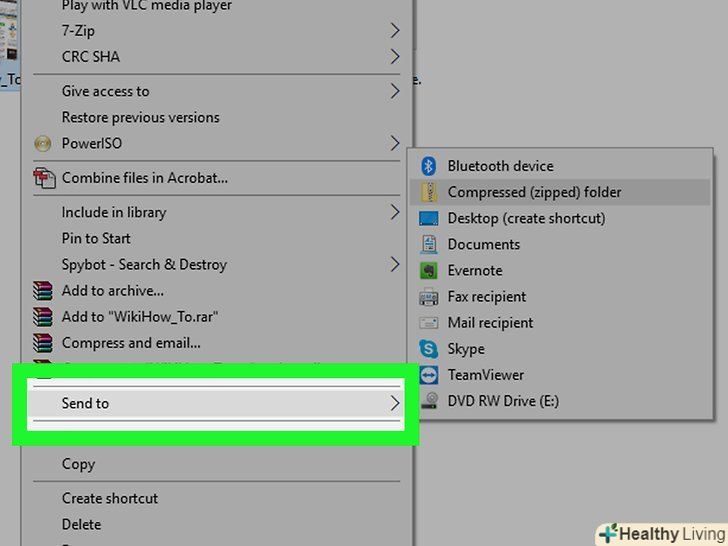The image size is (728, 546).
Task: Click WinRAR icon beside Add to WikiHow_To.rar
Action: click(43, 317)
